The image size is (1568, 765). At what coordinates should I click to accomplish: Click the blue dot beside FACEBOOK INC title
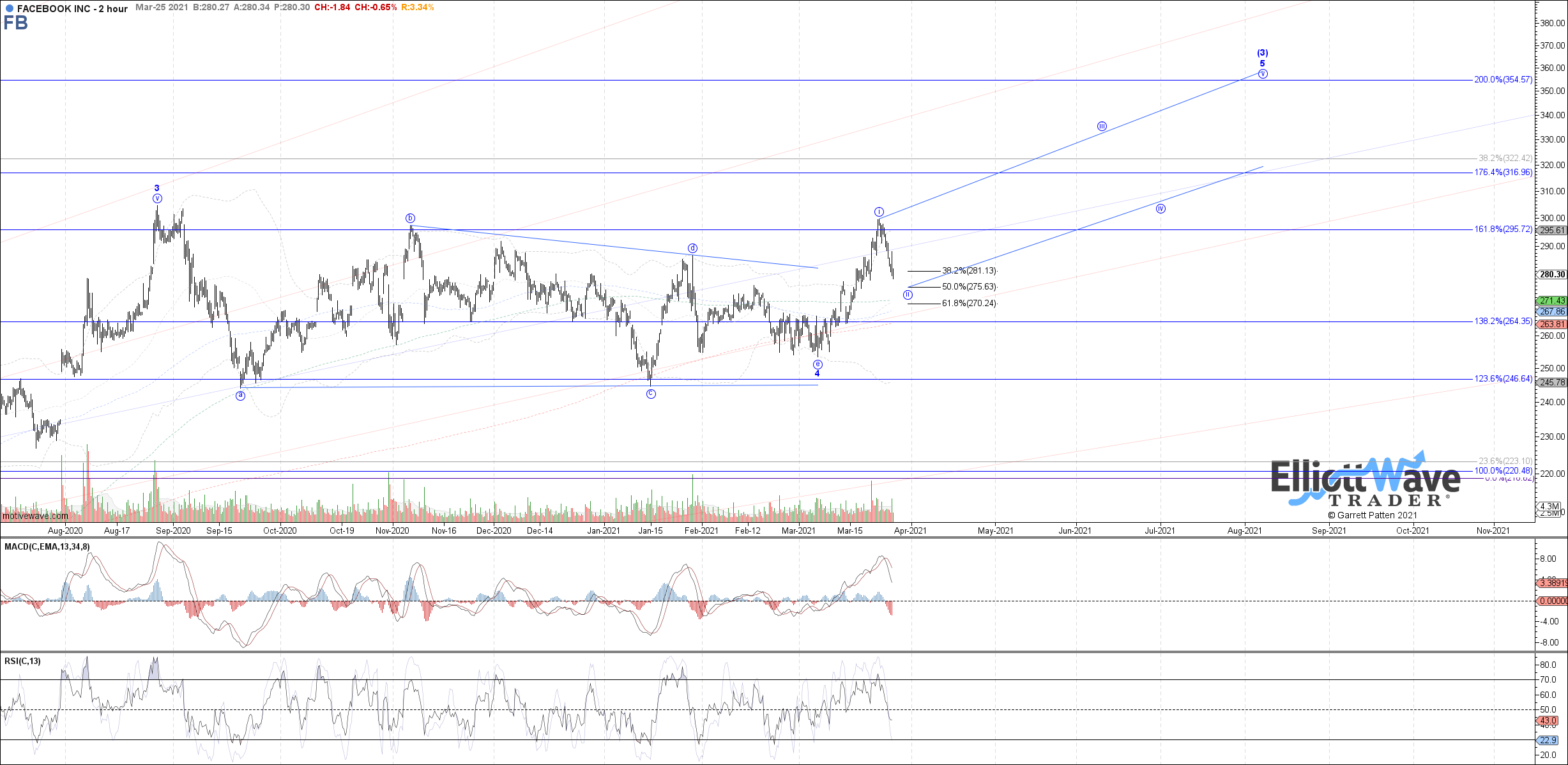tap(9, 8)
